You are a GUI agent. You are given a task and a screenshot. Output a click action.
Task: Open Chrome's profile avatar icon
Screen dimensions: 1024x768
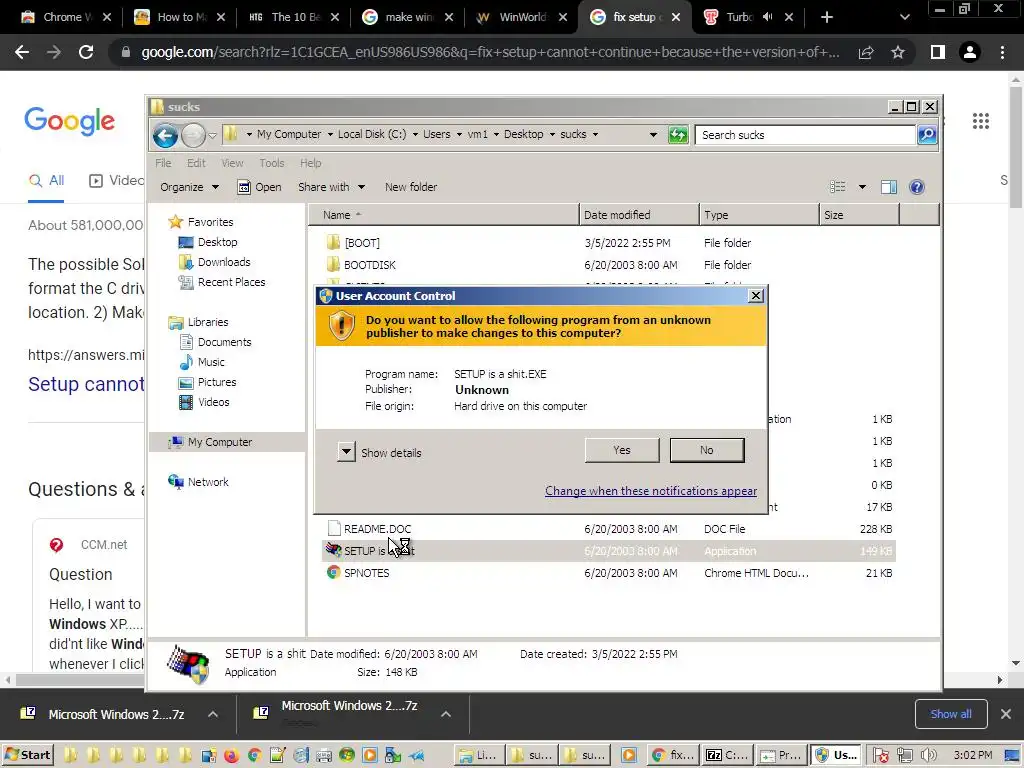[970, 52]
